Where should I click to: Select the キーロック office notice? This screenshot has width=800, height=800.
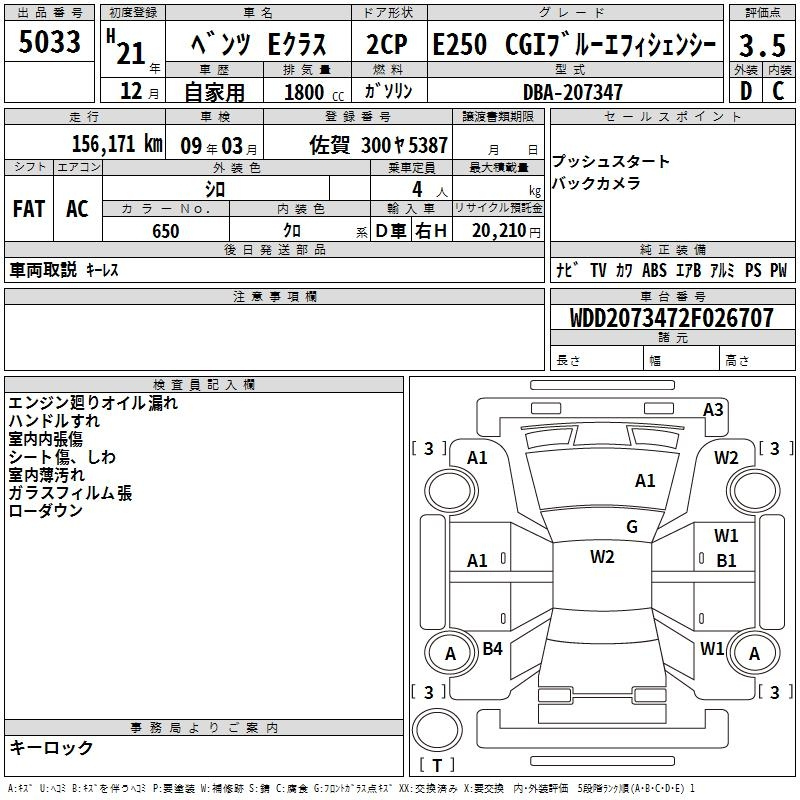point(51,747)
